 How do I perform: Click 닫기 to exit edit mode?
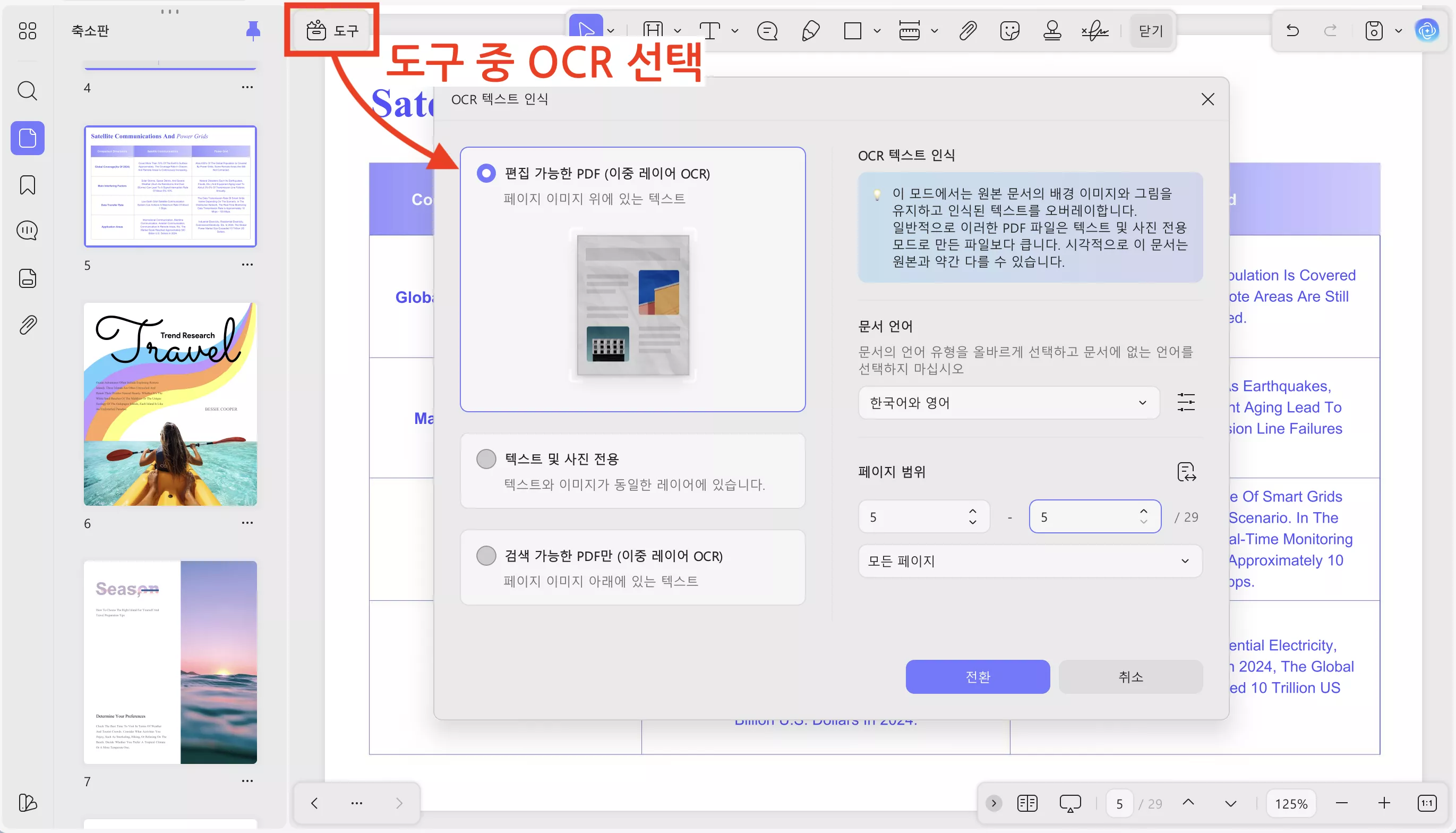tap(1150, 31)
